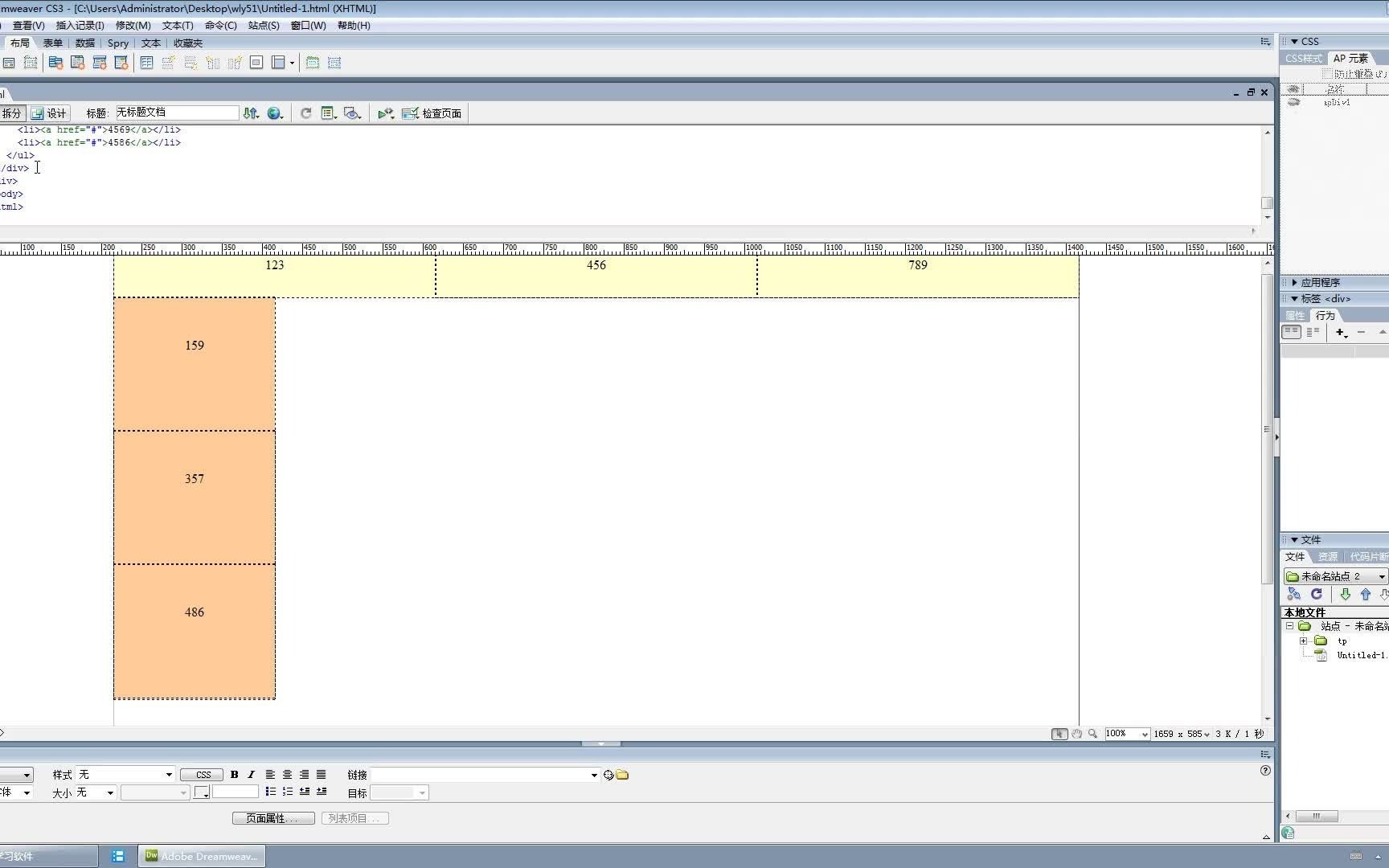This screenshot has height=868, width=1389.
Task: Open the 表单 Forms insert tab
Action: 53,43
